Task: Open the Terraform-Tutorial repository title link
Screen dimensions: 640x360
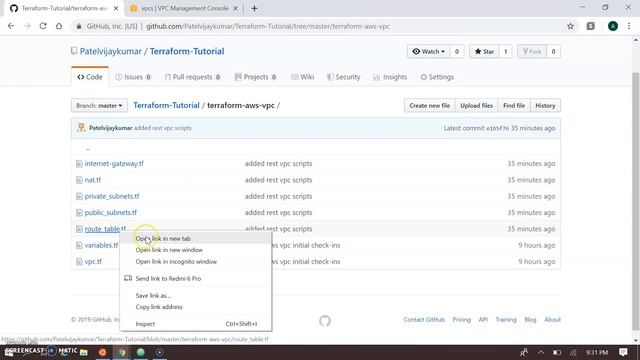Action: [187, 51]
